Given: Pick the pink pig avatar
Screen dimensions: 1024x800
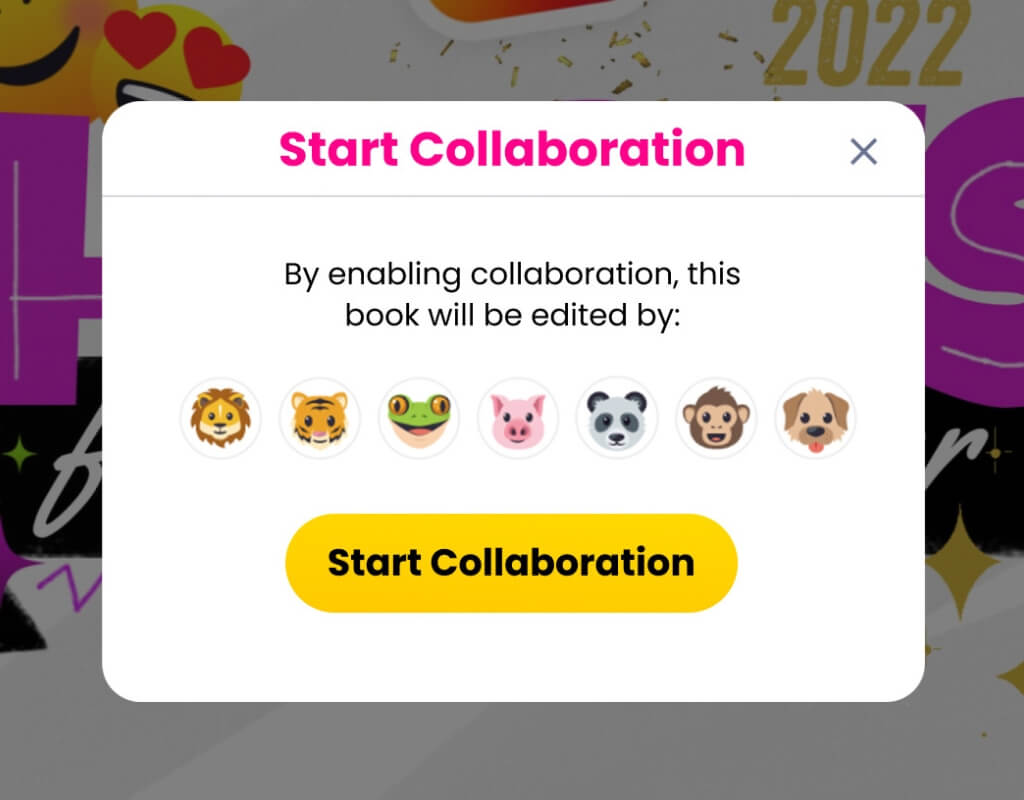Looking at the screenshot, I should (518, 418).
